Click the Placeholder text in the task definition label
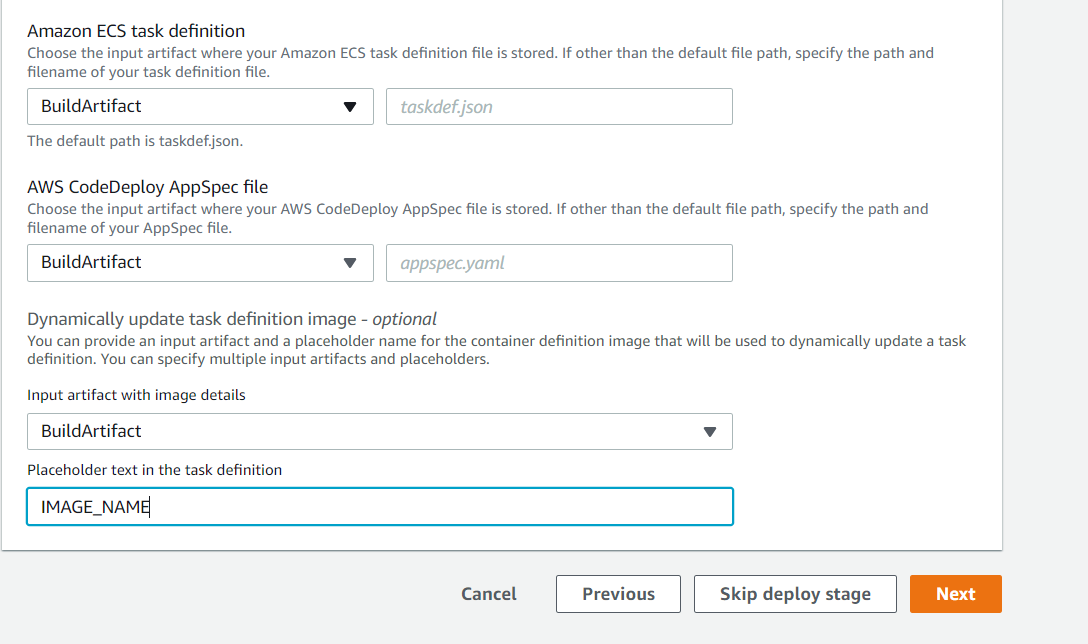Viewport: 1088px width, 644px height. [x=155, y=470]
